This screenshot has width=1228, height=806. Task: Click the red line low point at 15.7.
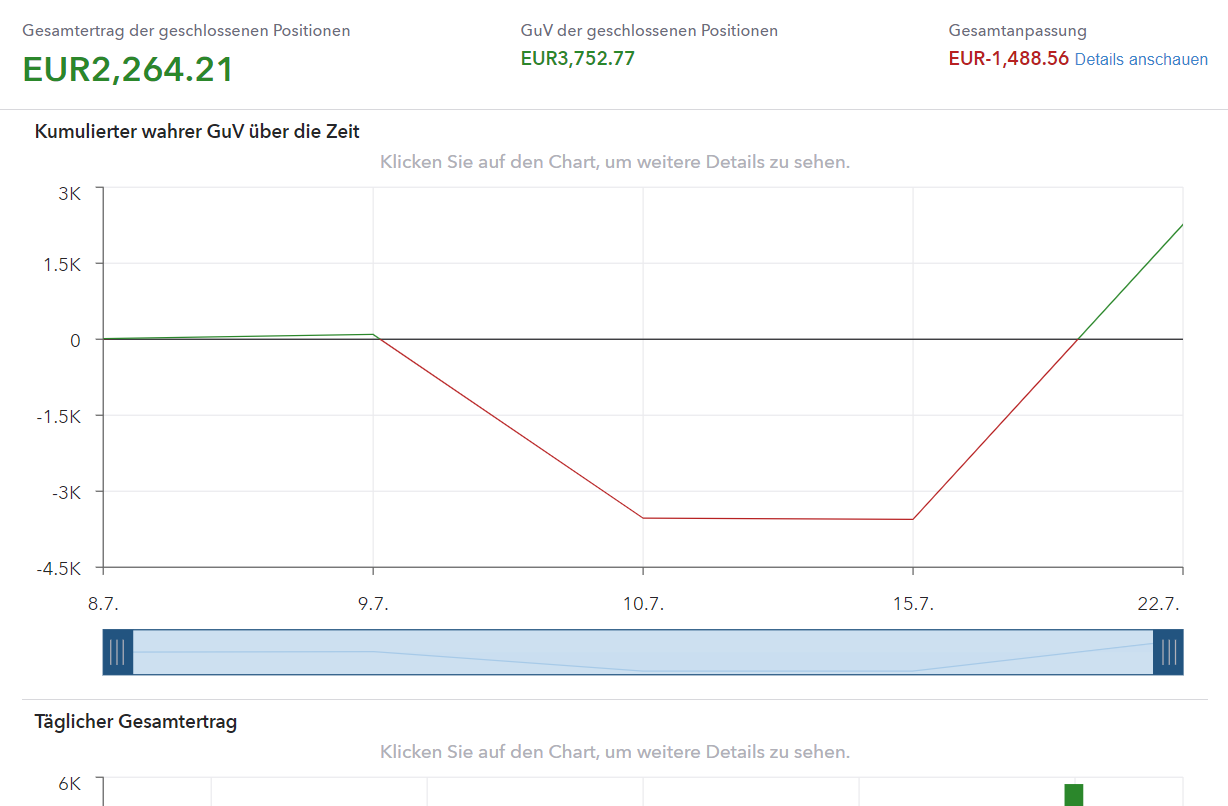pos(913,519)
